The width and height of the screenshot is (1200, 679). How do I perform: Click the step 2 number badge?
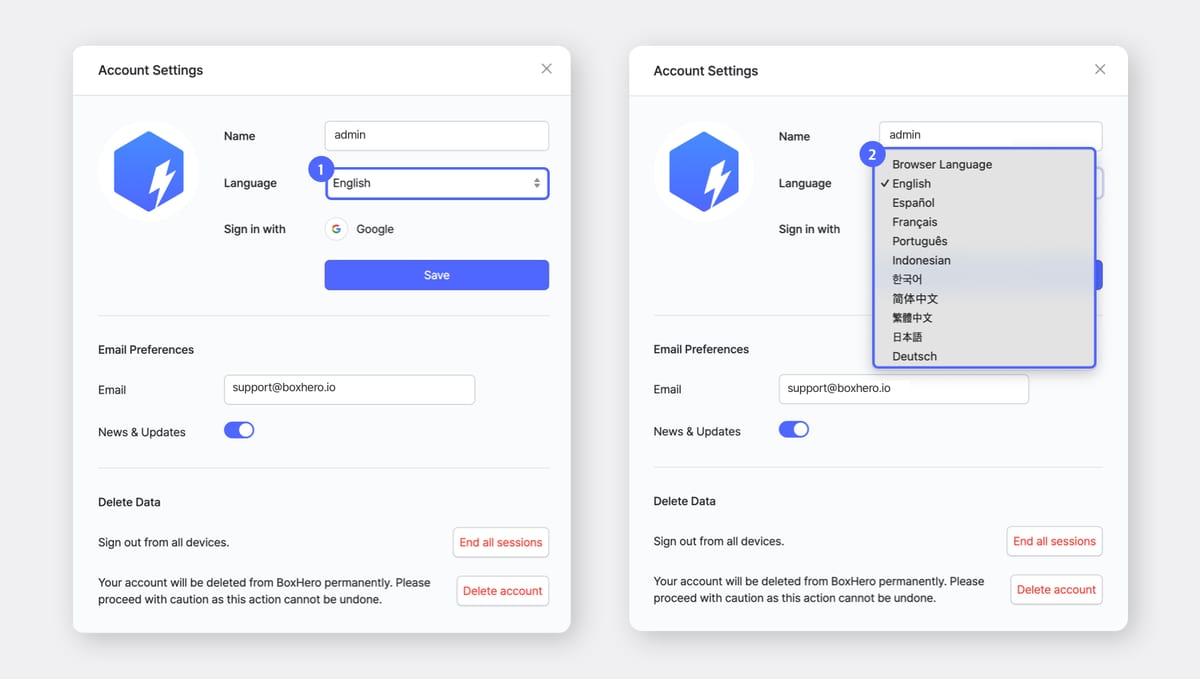tap(872, 155)
